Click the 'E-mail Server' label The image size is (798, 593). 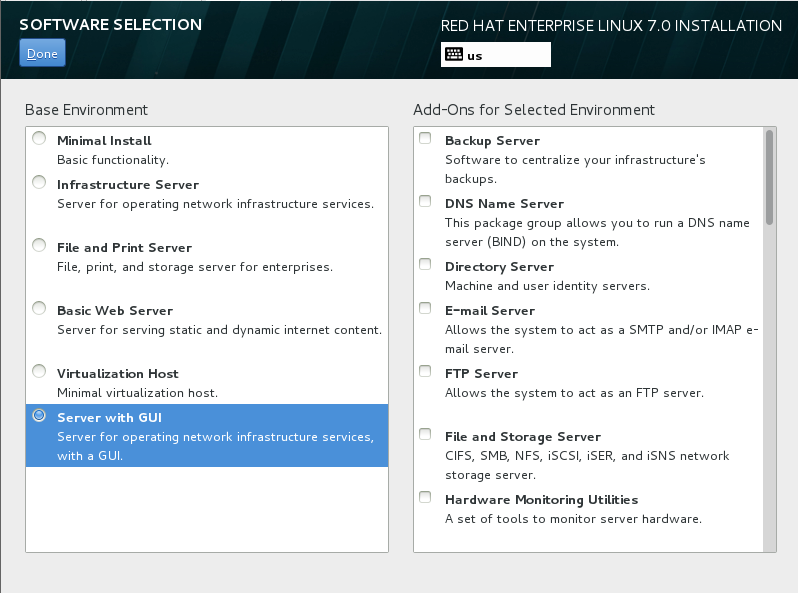(x=490, y=310)
